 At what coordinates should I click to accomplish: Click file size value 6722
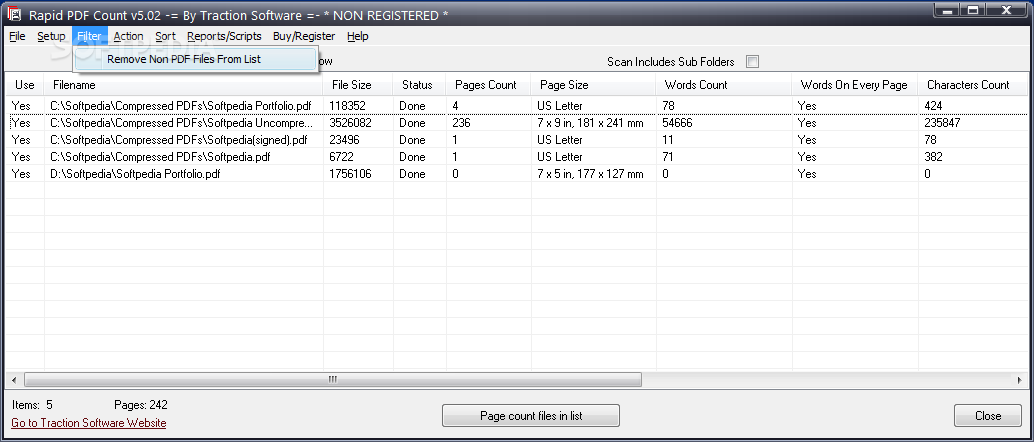point(342,157)
